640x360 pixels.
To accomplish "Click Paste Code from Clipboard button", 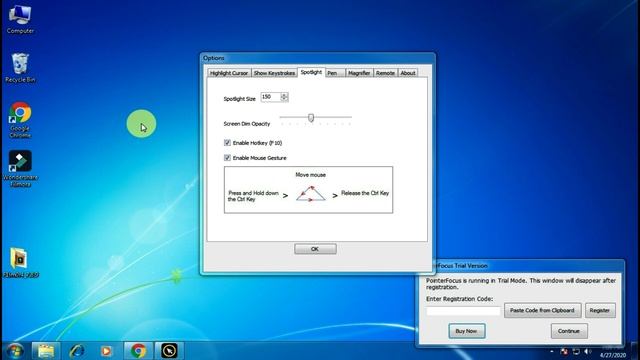I will pyautogui.click(x=542, y=311).
